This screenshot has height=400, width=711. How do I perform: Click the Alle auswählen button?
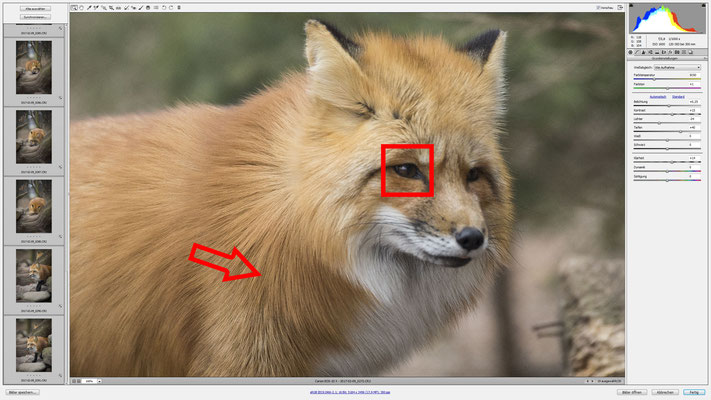[35, 9]
